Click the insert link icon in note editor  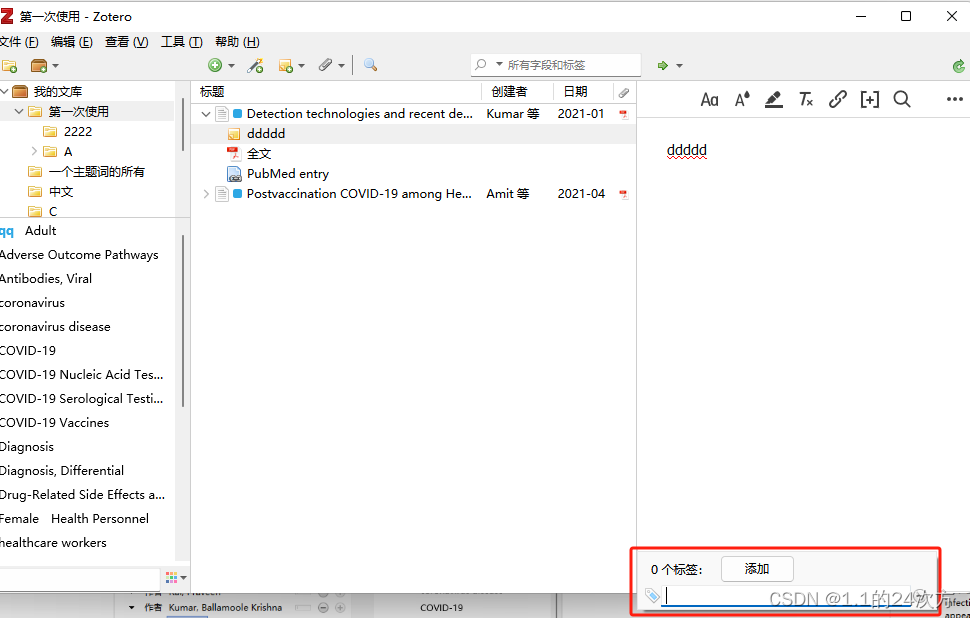click(x=838, y=99)
